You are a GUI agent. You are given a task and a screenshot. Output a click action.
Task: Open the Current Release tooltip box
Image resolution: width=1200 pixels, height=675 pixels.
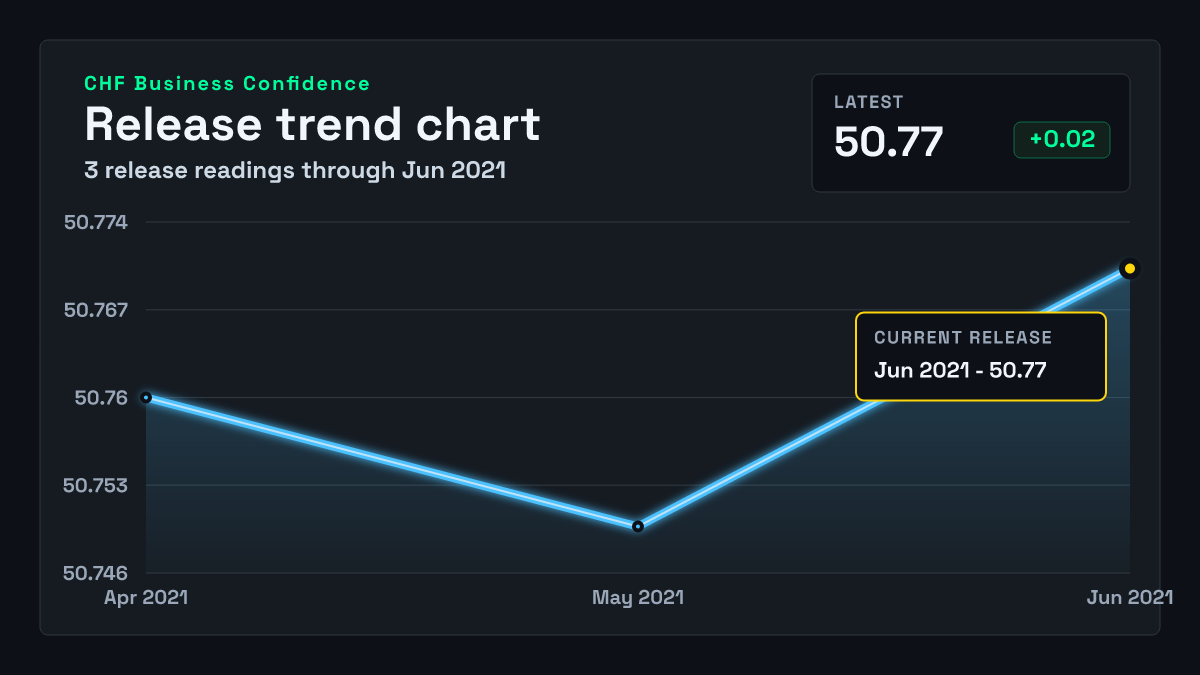click(981, 356)
